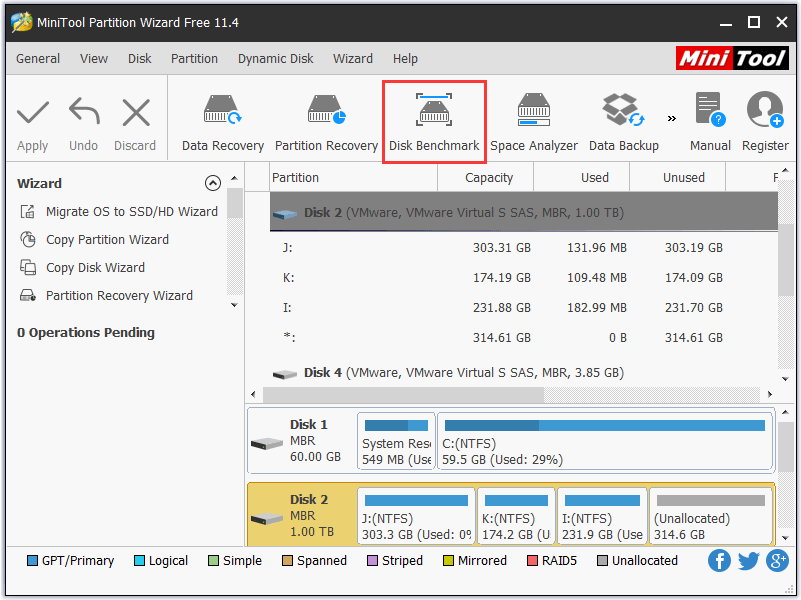
Task: Start Partition Recovery Wizard link
Action: [119, 296]
